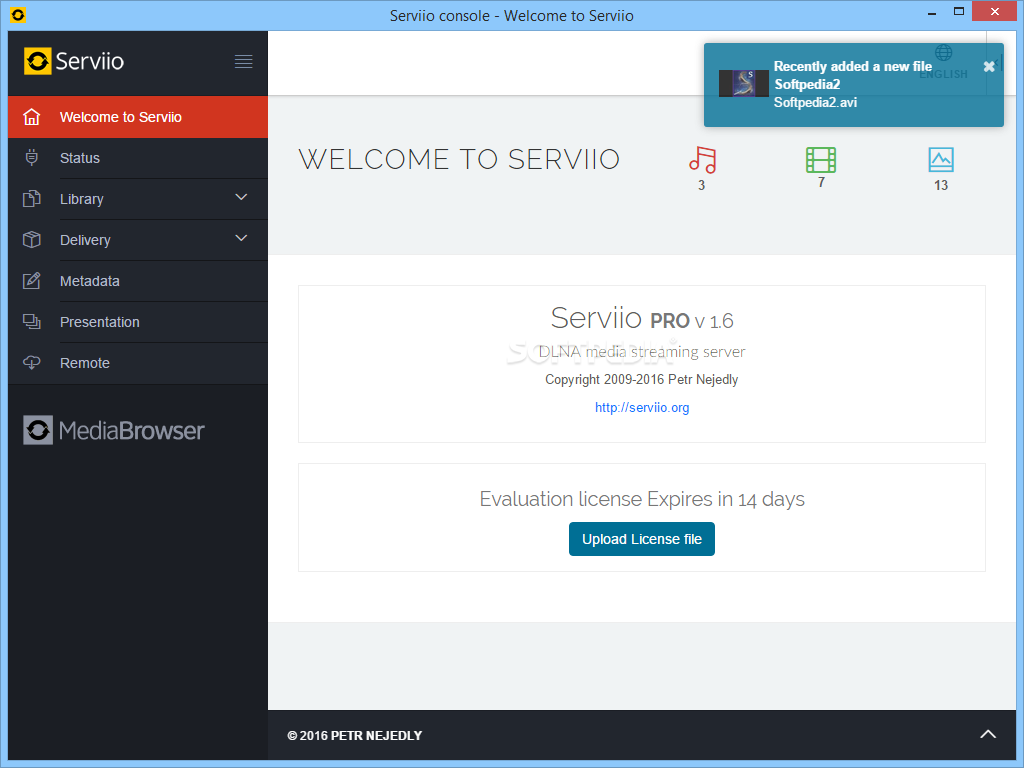1024x768 pixels.
Task: Click the video count number 7
Action: point(821,183)
